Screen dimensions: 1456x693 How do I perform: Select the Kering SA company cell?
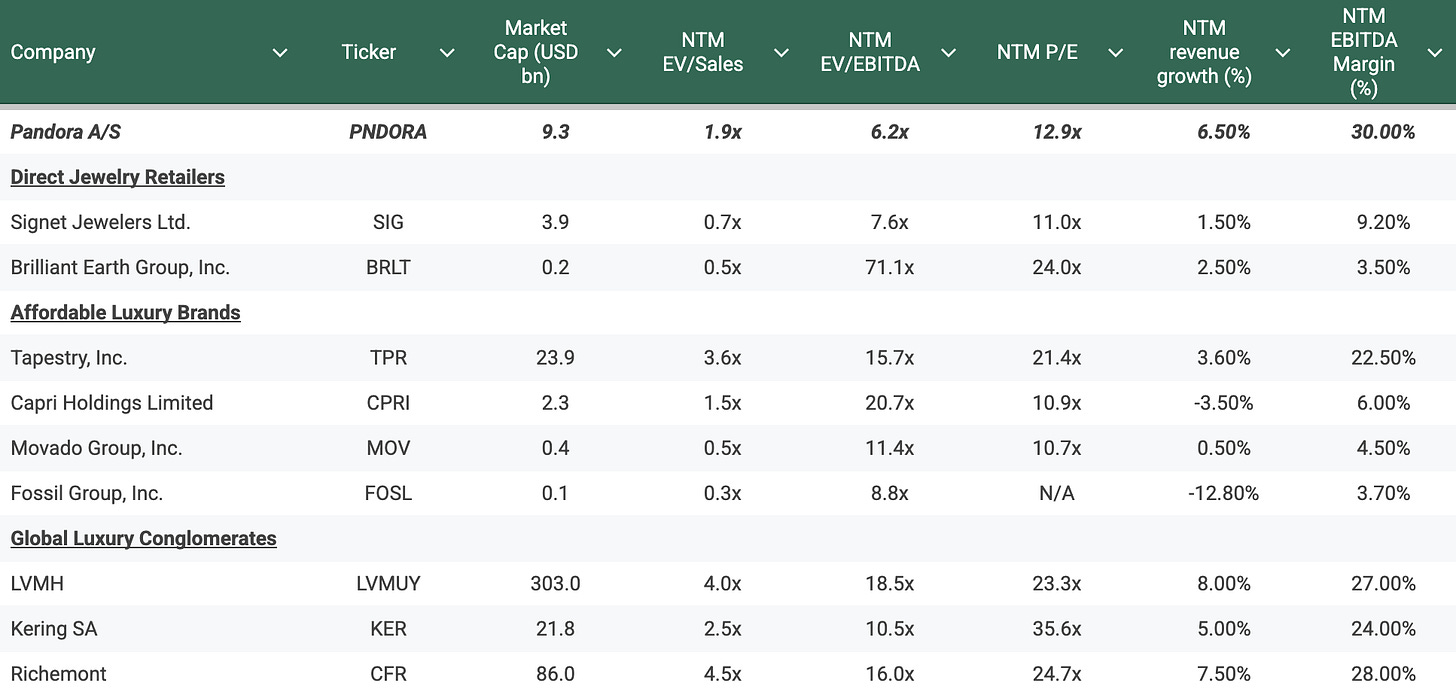coord(54,629)
